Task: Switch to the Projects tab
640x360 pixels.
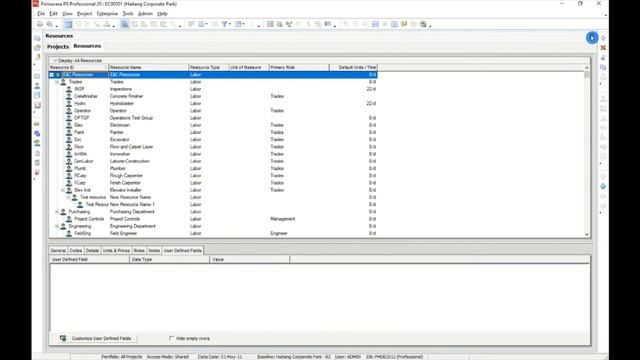Action: pos(58,47)
